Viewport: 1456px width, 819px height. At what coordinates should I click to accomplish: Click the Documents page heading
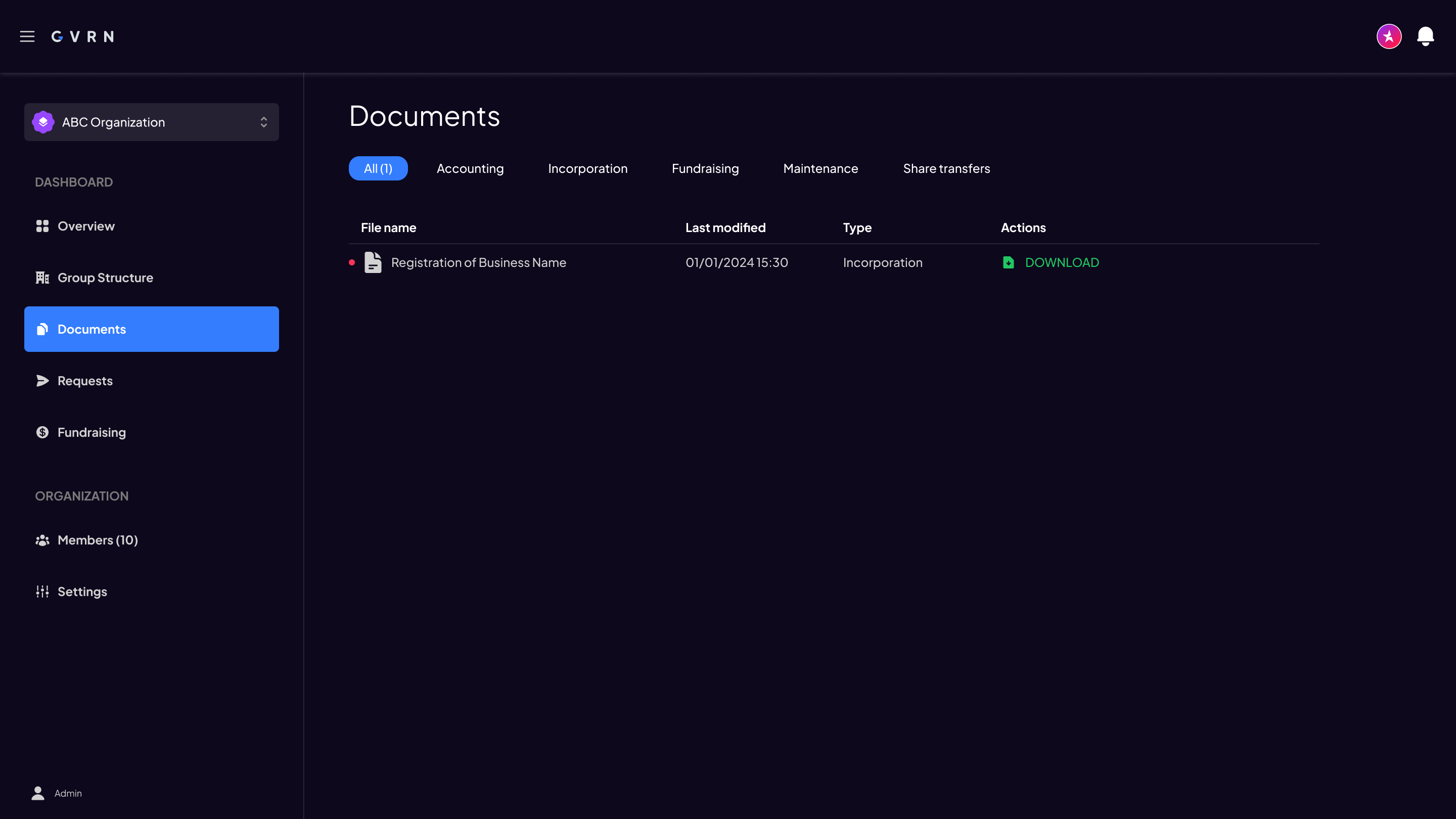pos(425,116)
